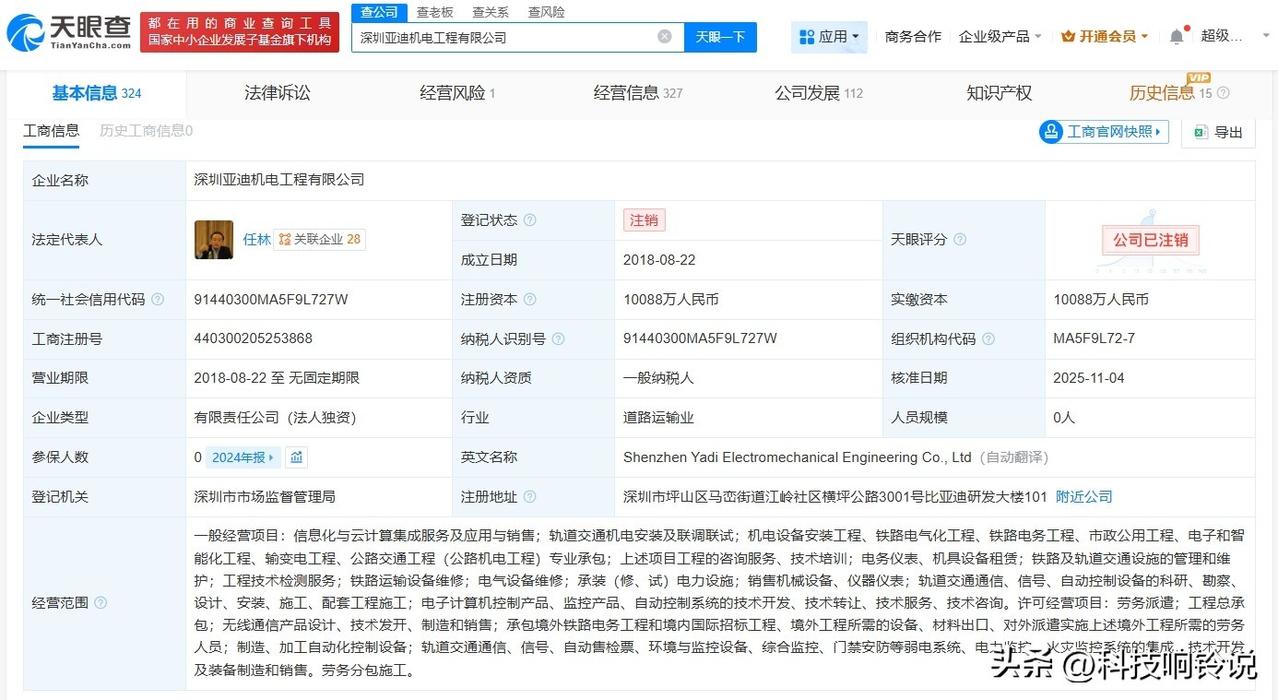Expand the 2024年报 year selector

coord(244,457)
